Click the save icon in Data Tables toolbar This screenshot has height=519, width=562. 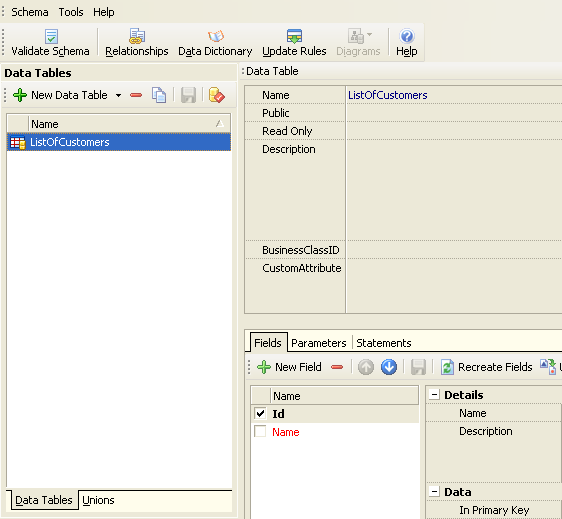[188, 95]
